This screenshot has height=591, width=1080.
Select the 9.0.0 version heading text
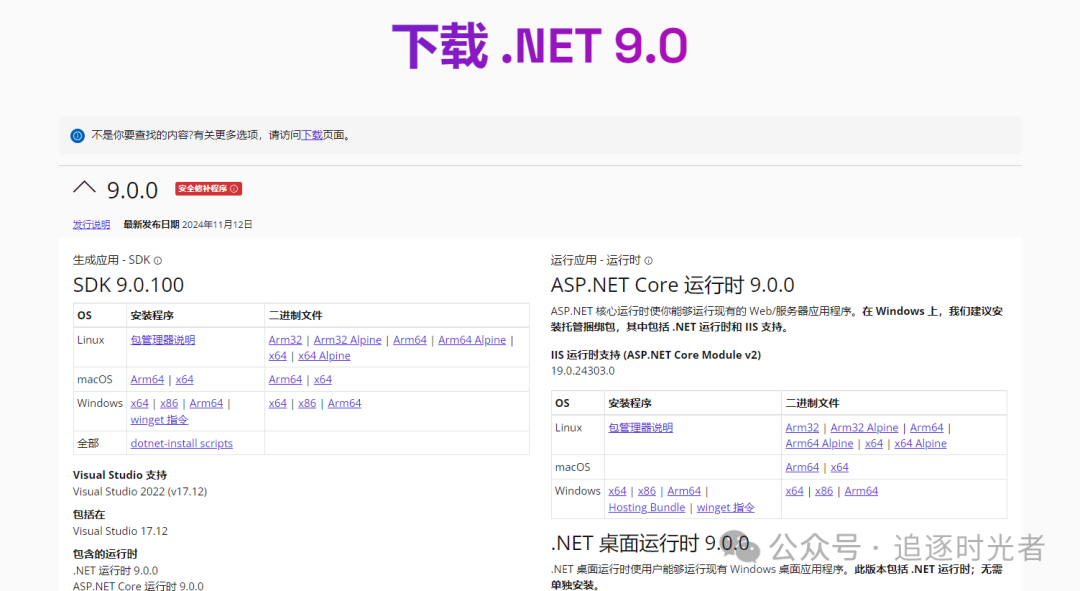pyautogui.click(x=132, y=190)
